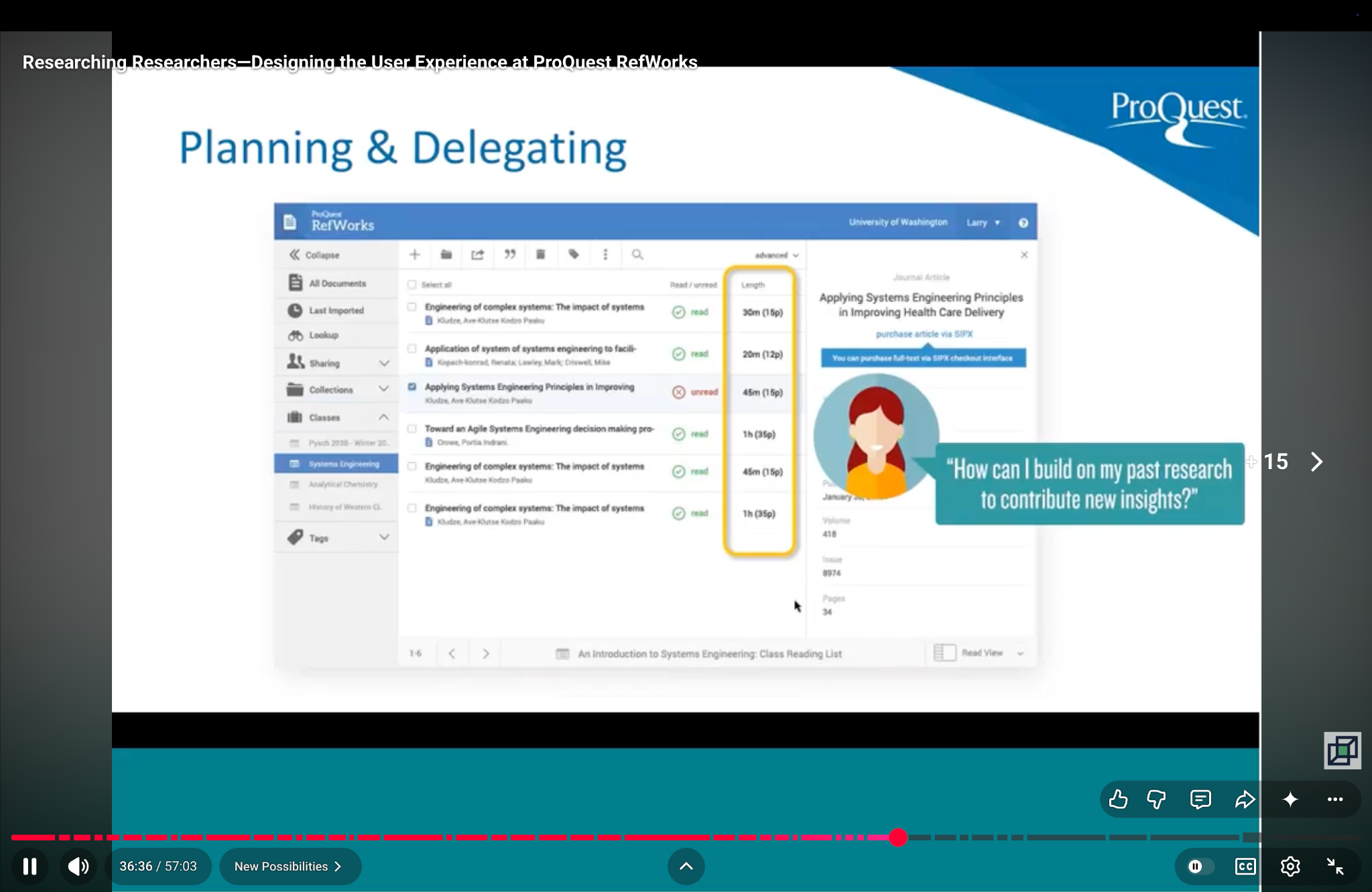This screenshot has width=1372, height=892.
Task: Click the trash delete icon
Action: click(x=540, y=255)
